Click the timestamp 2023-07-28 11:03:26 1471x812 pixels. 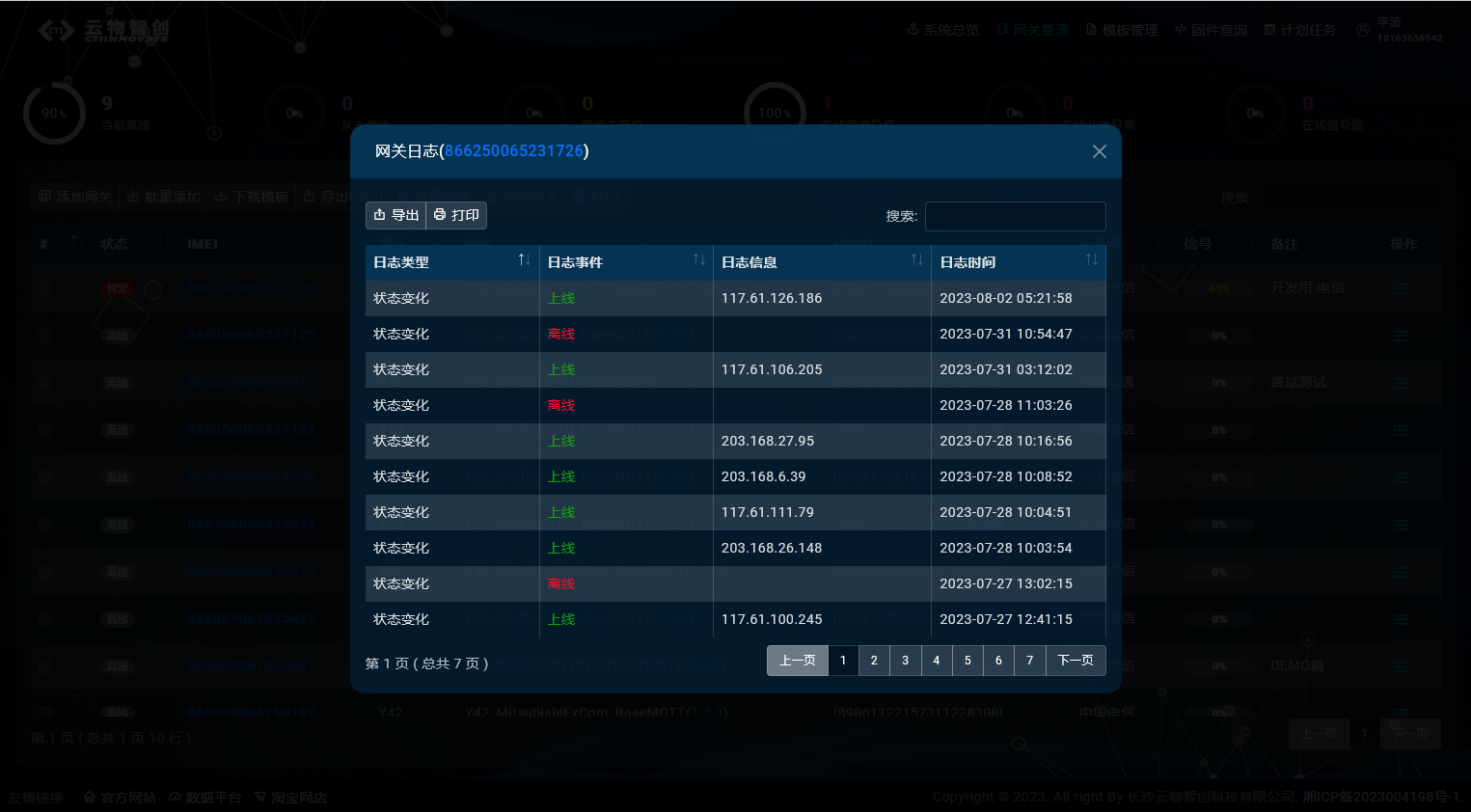[x=1006, y=405]
